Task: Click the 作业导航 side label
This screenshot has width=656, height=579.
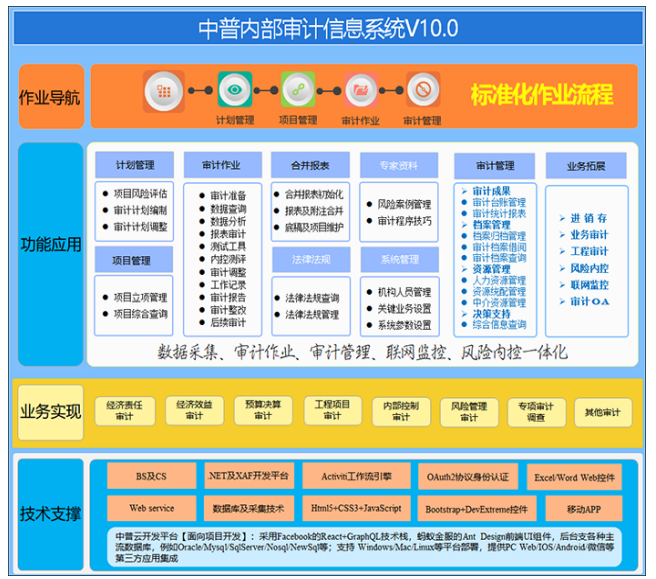Action: [x=50, y=97]
